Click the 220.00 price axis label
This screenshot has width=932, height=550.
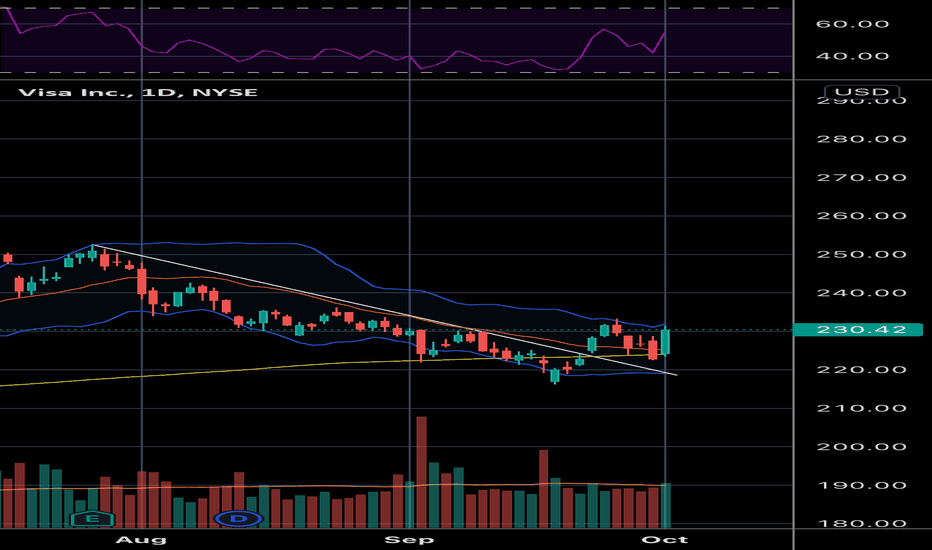[x=861, y=369]
